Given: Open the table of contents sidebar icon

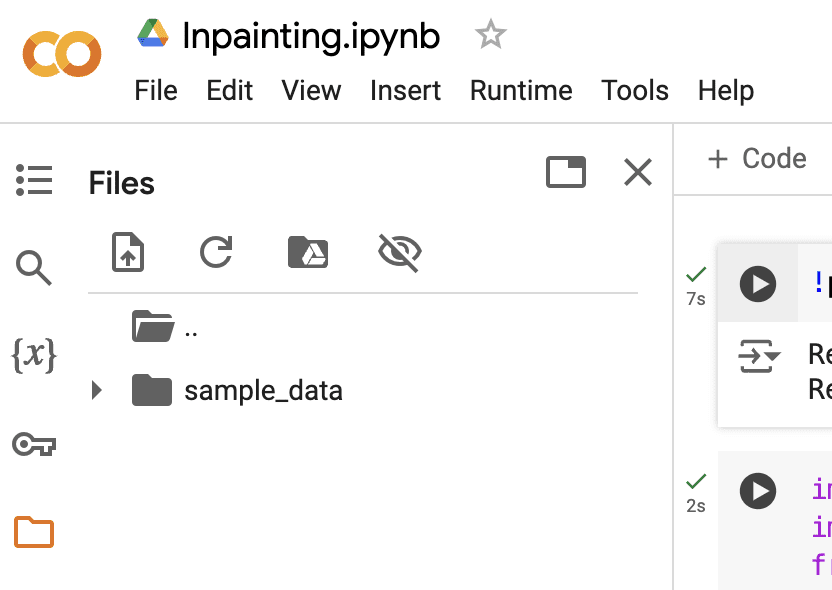Looking at the screenshot, I should pos(34,180).
